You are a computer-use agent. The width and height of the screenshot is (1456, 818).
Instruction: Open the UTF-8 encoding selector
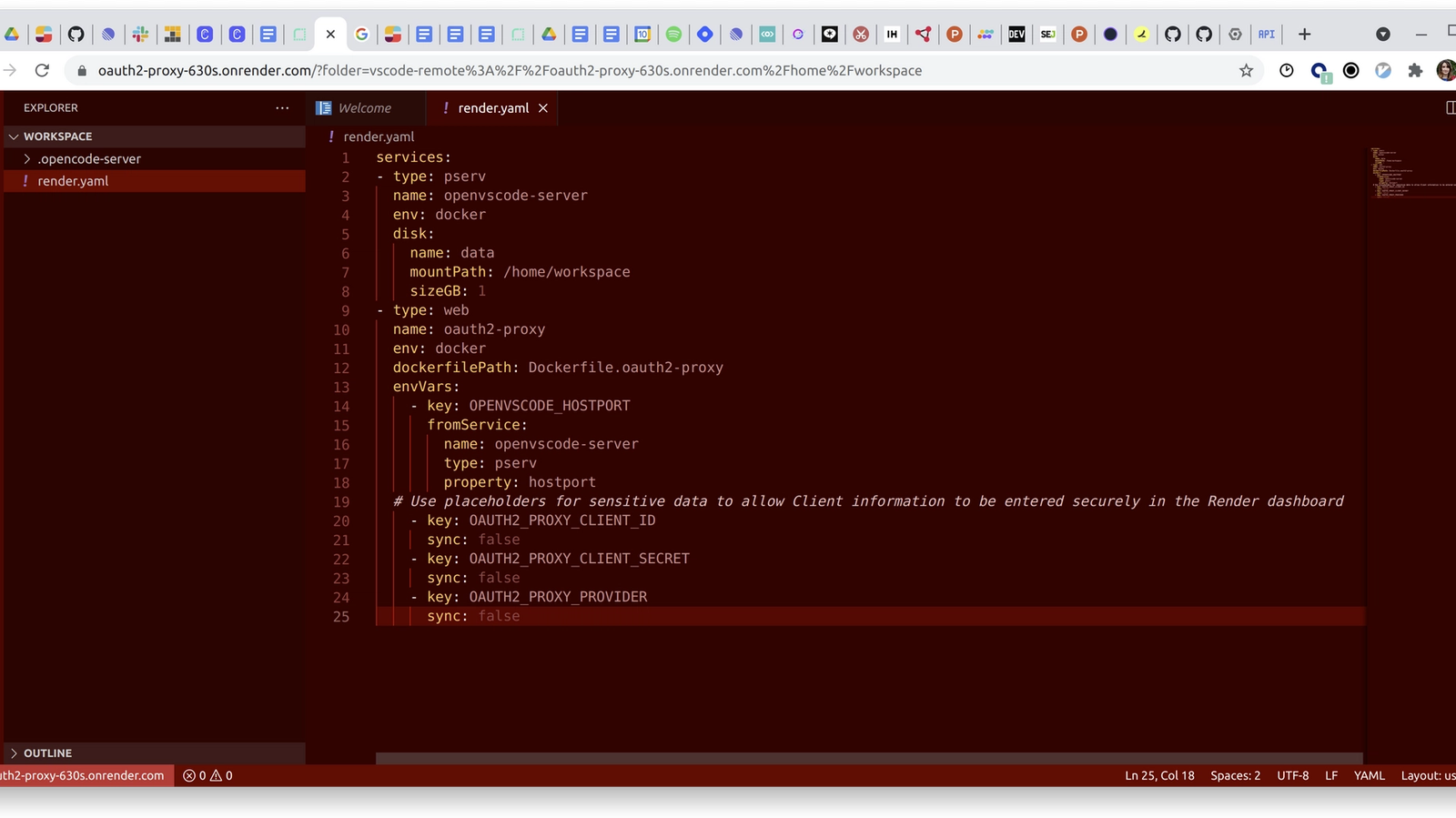tap(1292, 775)
